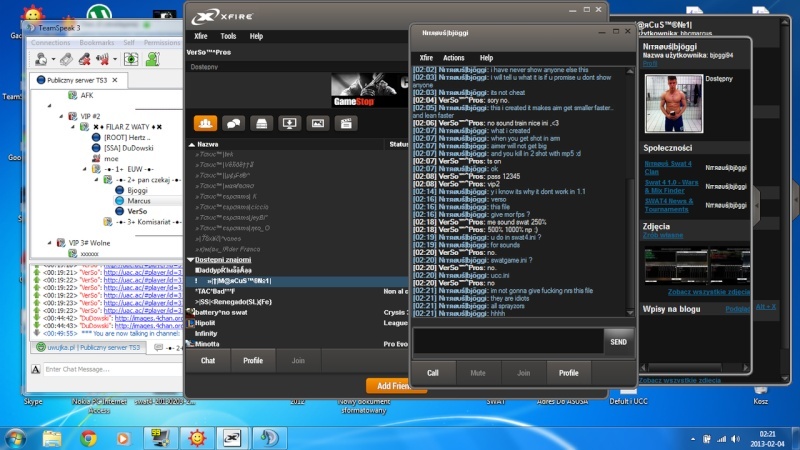This screenshot has width=800, height=450.
Task: Open Xfire downloads monitor icon
Action: 289,123
